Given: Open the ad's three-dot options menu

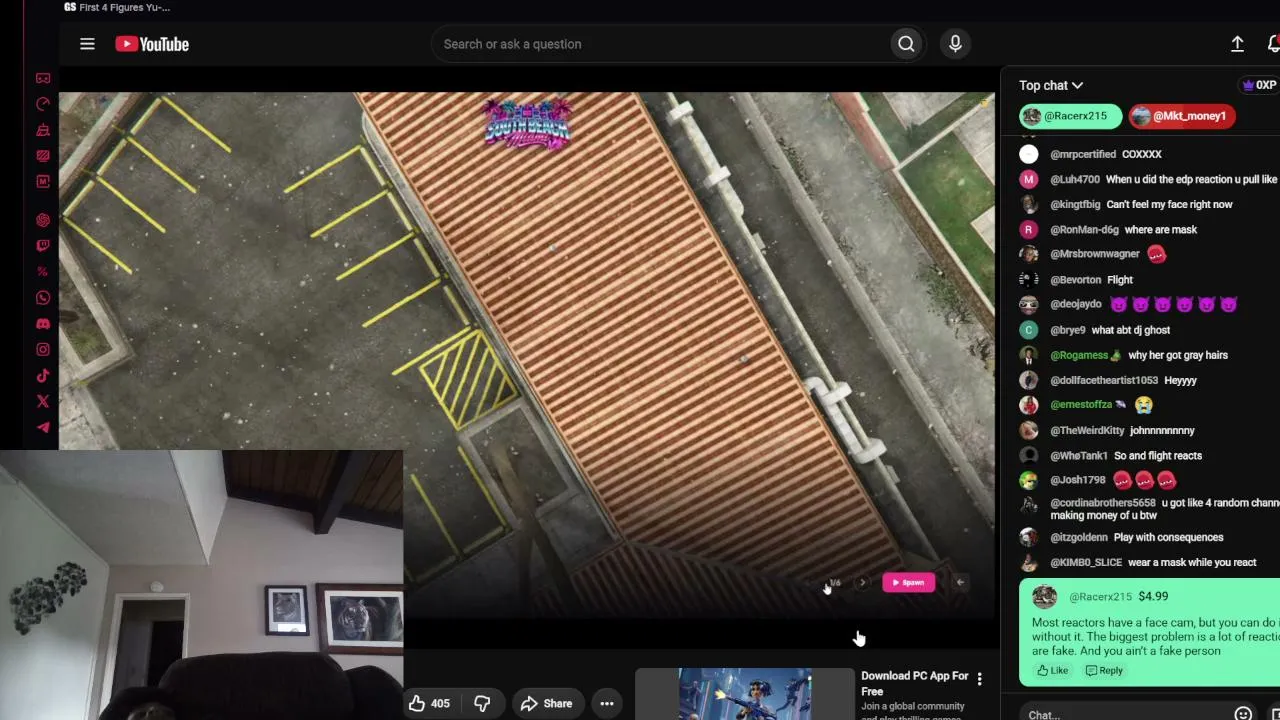Looking at the screenshot, I should click(x=980, y=679).
